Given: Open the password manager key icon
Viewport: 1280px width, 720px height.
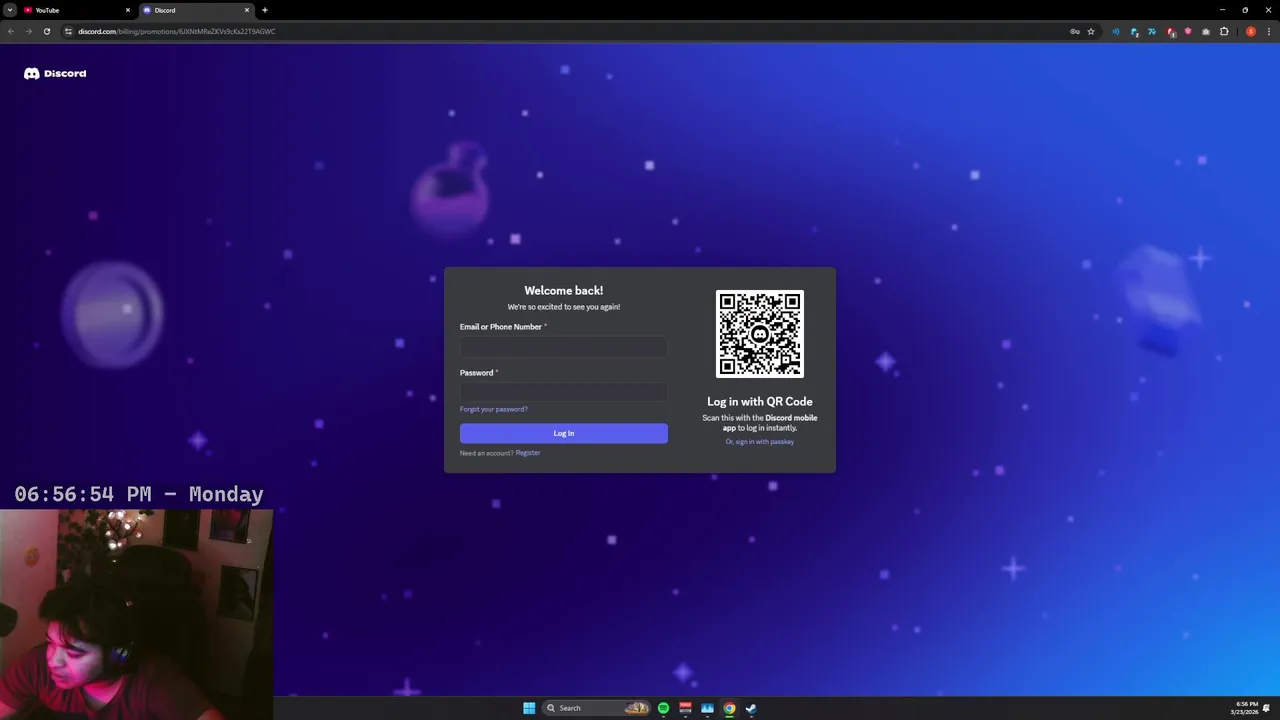Looking at the screenshot, I should (x=1075, y=31).
